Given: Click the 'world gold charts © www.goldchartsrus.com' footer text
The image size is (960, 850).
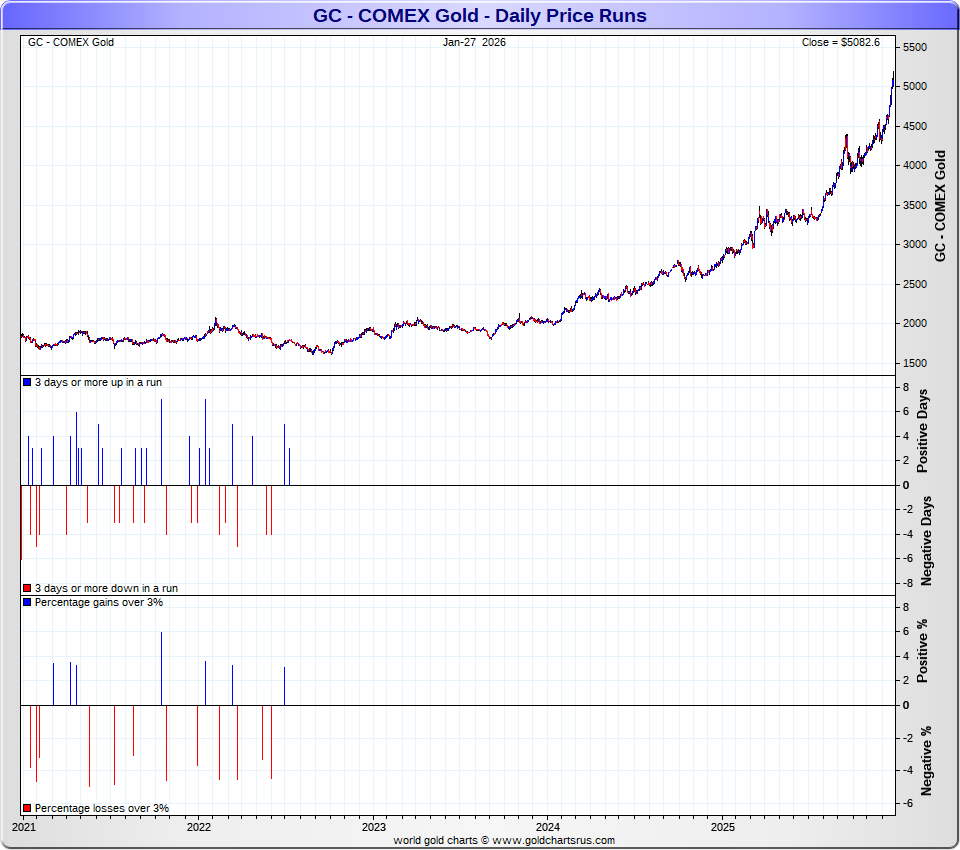Looking at the screenshot, I should coord(504,840).
